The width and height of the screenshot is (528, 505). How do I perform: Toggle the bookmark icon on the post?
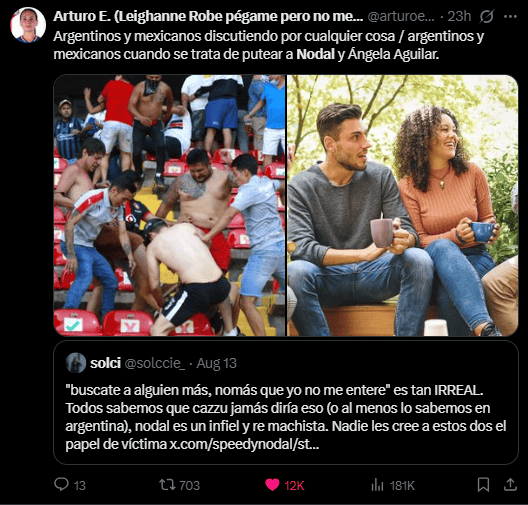coord(484,485)
